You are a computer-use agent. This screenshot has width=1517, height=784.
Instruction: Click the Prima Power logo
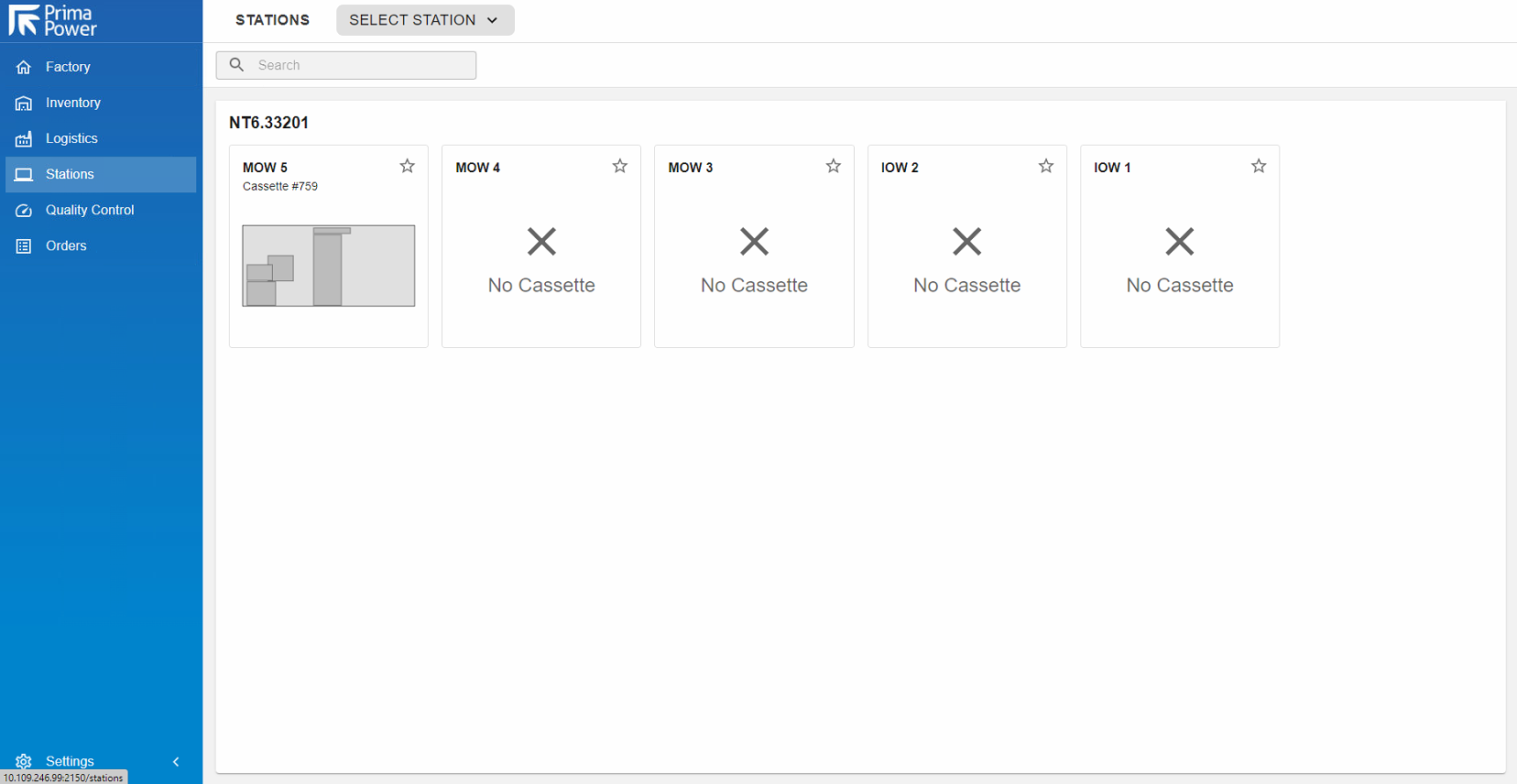point(53,20)
